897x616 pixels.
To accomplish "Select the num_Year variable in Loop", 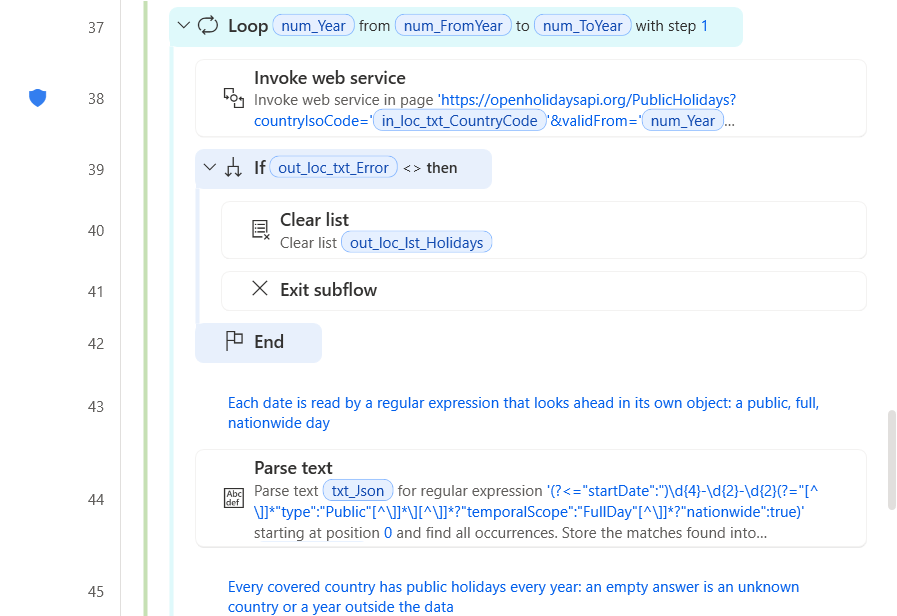I will (313, 26).
